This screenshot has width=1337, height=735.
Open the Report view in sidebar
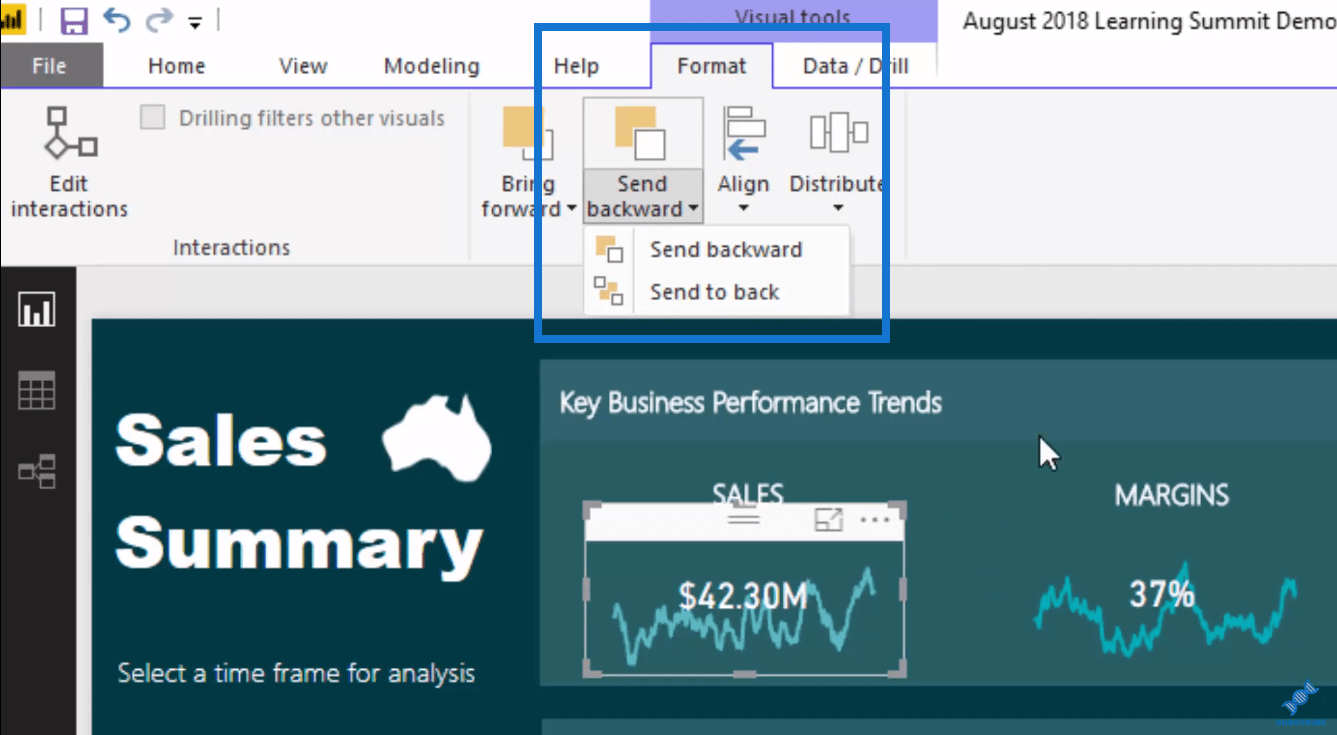(x=37, y=311)
